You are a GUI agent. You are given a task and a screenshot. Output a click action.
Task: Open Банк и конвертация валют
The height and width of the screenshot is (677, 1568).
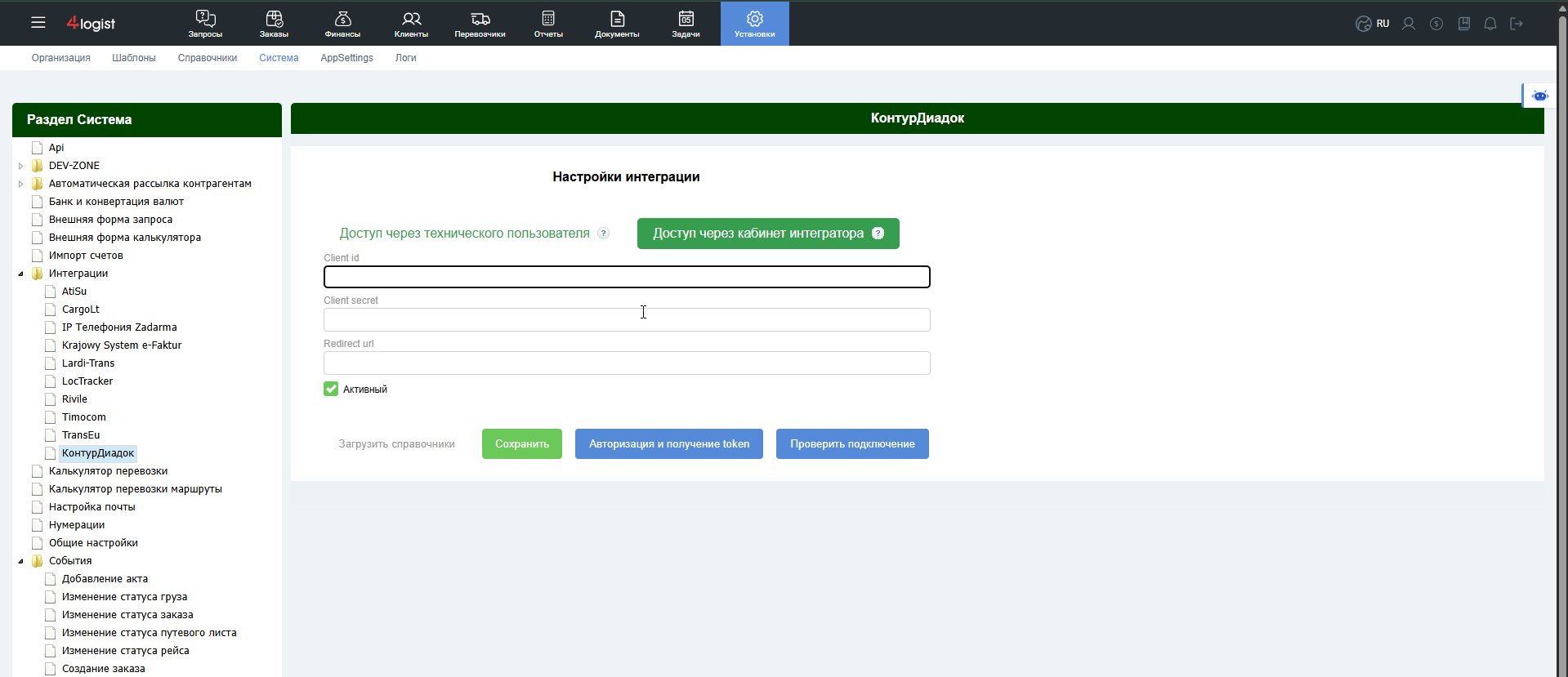[116, 202]
